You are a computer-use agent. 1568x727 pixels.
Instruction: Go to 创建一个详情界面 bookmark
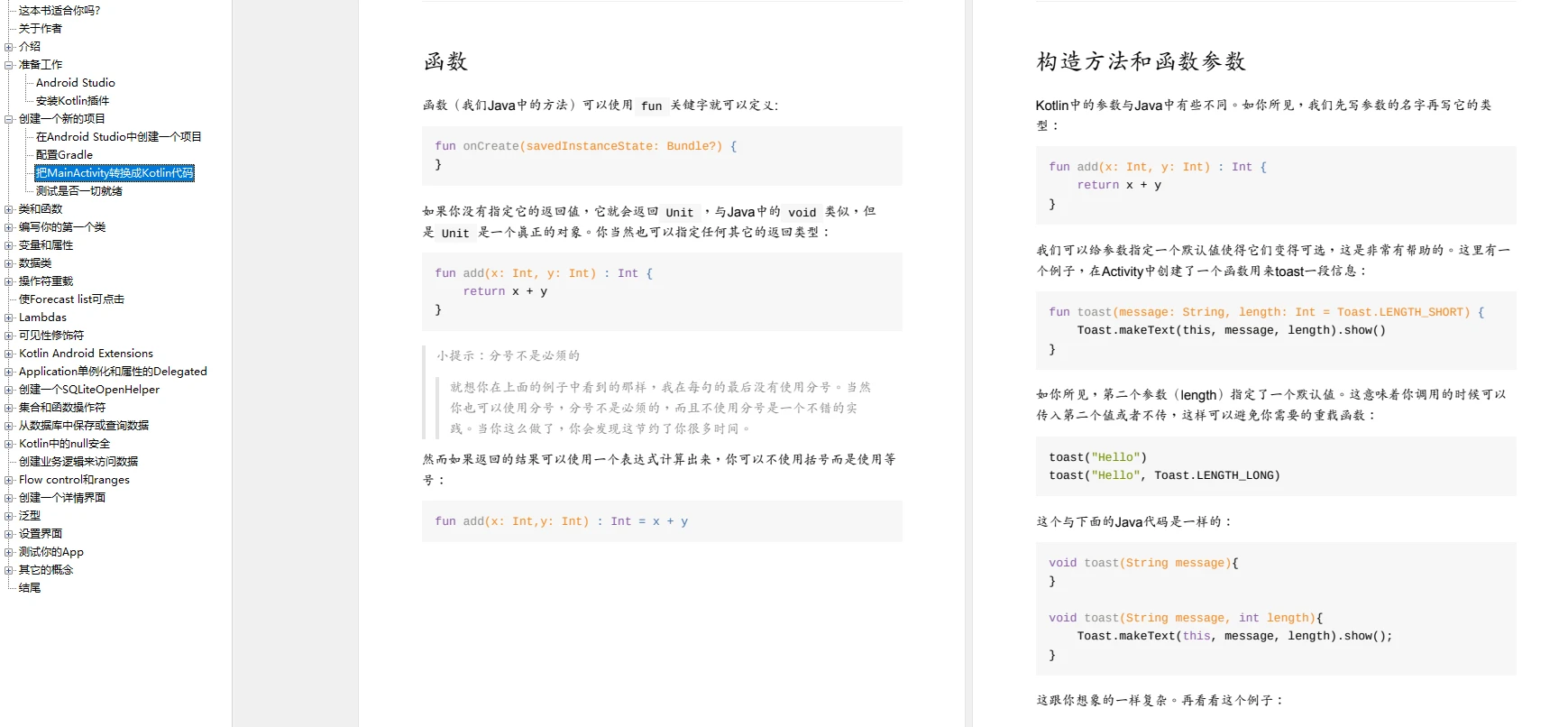pos(62,498)
